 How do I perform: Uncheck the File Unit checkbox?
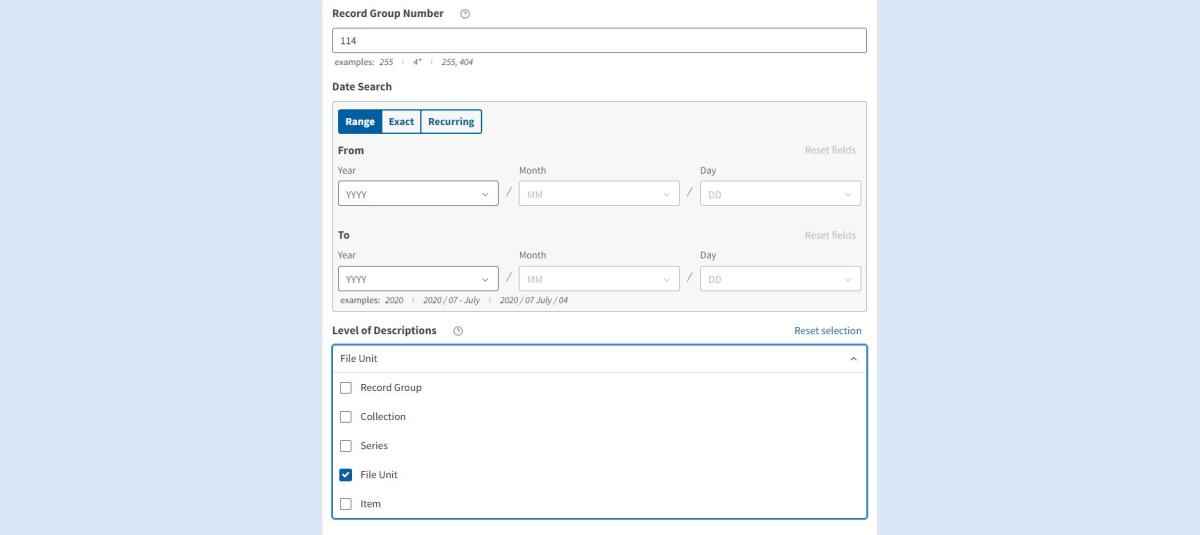point(346,475)
